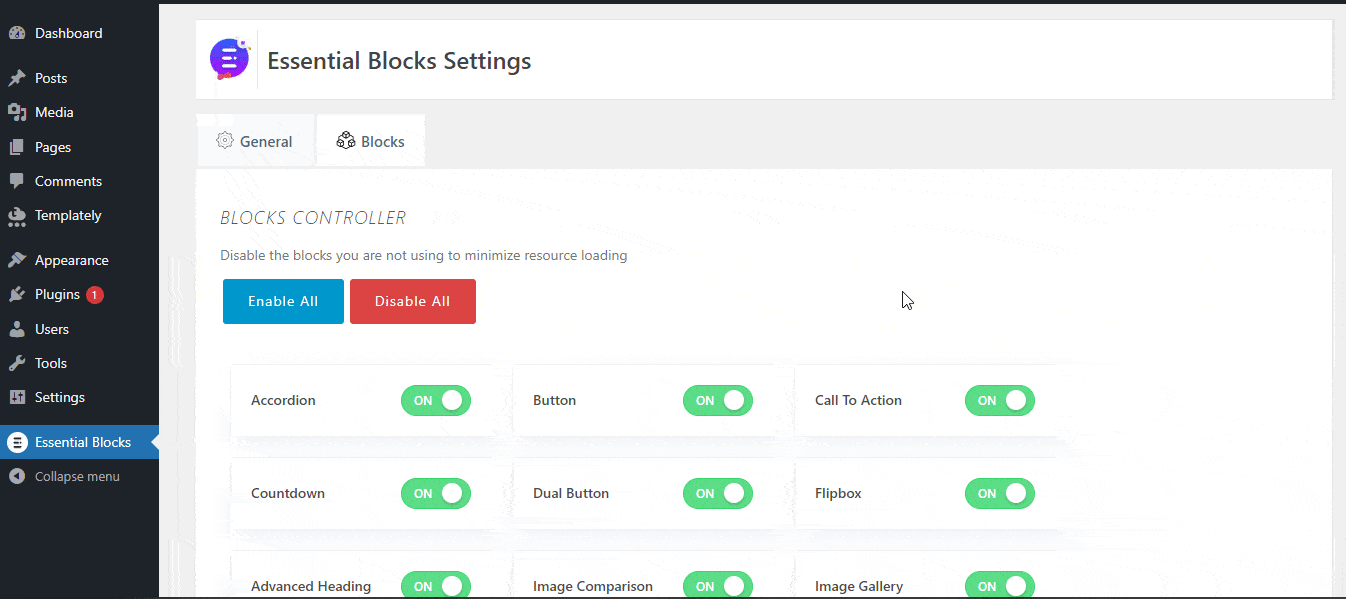Click the Flipbox block label
Screen dimensions: 1346x599
(x=838, y=493)
